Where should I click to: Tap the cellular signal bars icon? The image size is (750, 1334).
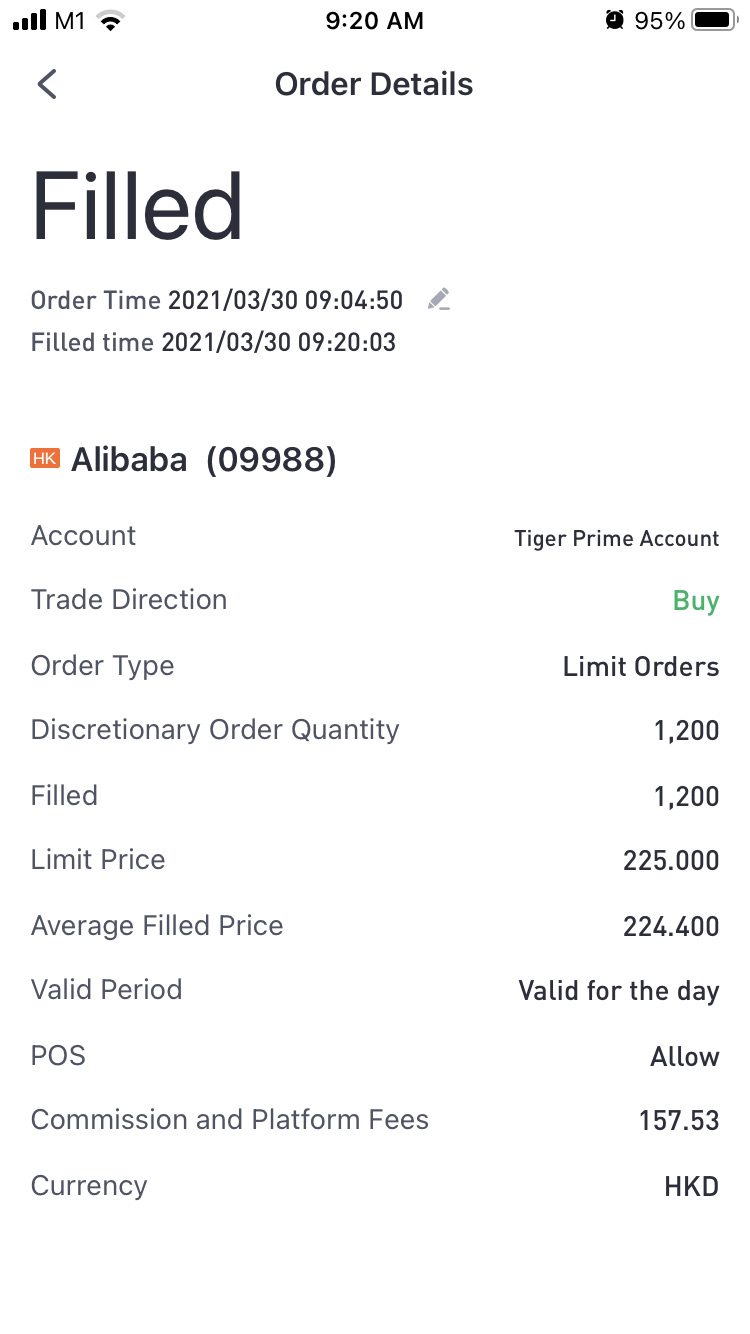pos(30,21)
